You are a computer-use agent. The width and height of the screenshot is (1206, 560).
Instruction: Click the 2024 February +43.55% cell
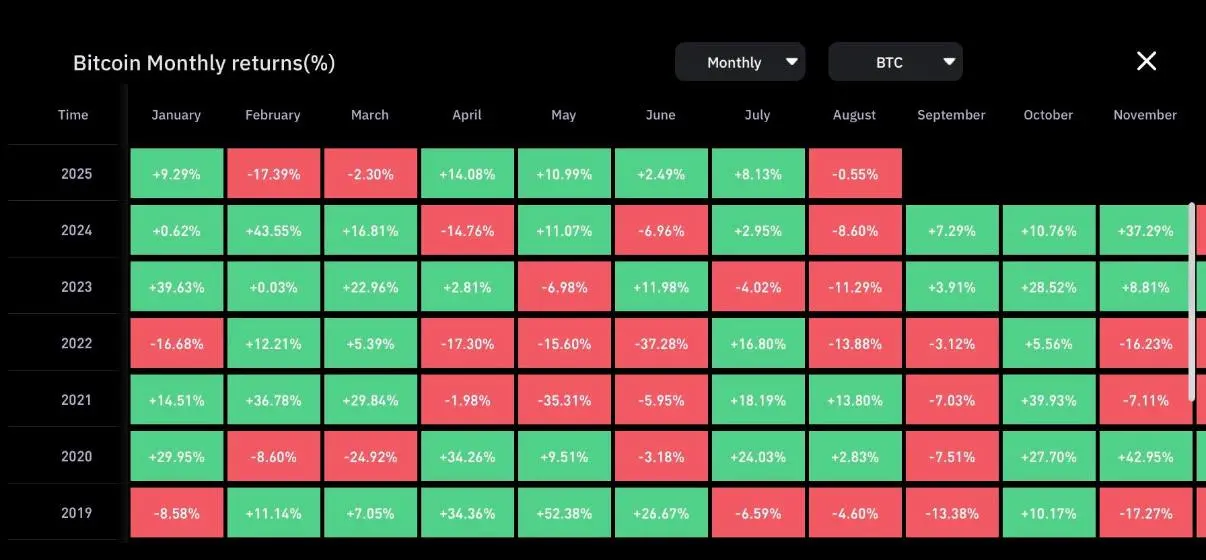pyautogui.click(x=273, y=230)
